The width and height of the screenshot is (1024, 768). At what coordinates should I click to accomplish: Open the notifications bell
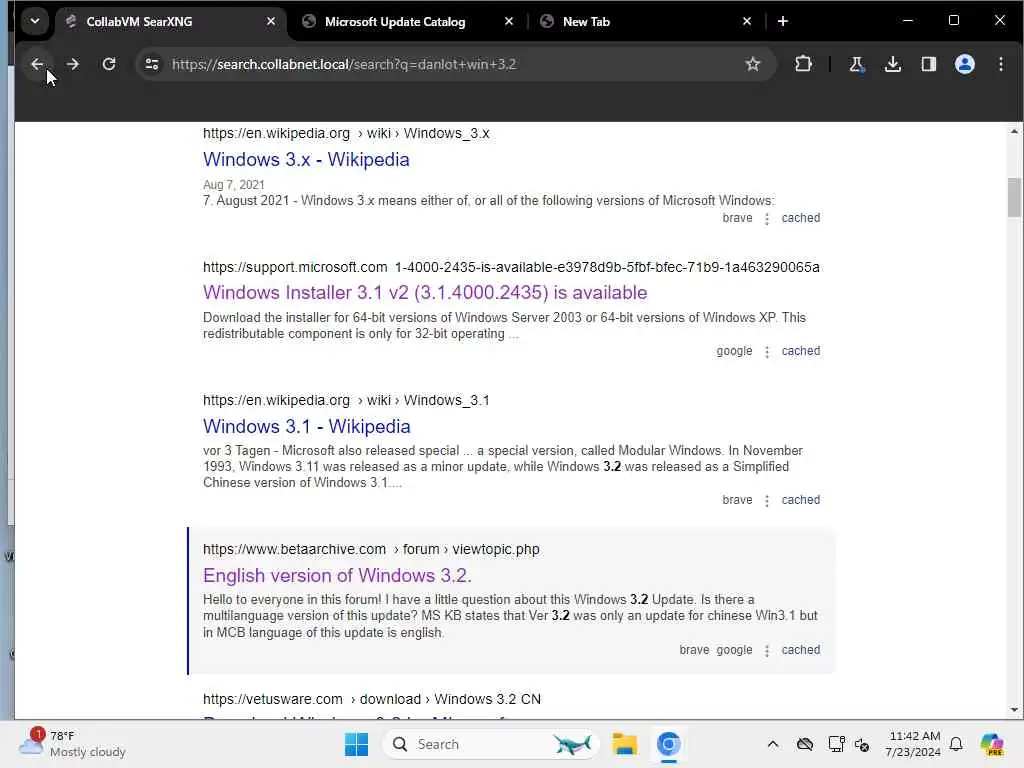956,744
